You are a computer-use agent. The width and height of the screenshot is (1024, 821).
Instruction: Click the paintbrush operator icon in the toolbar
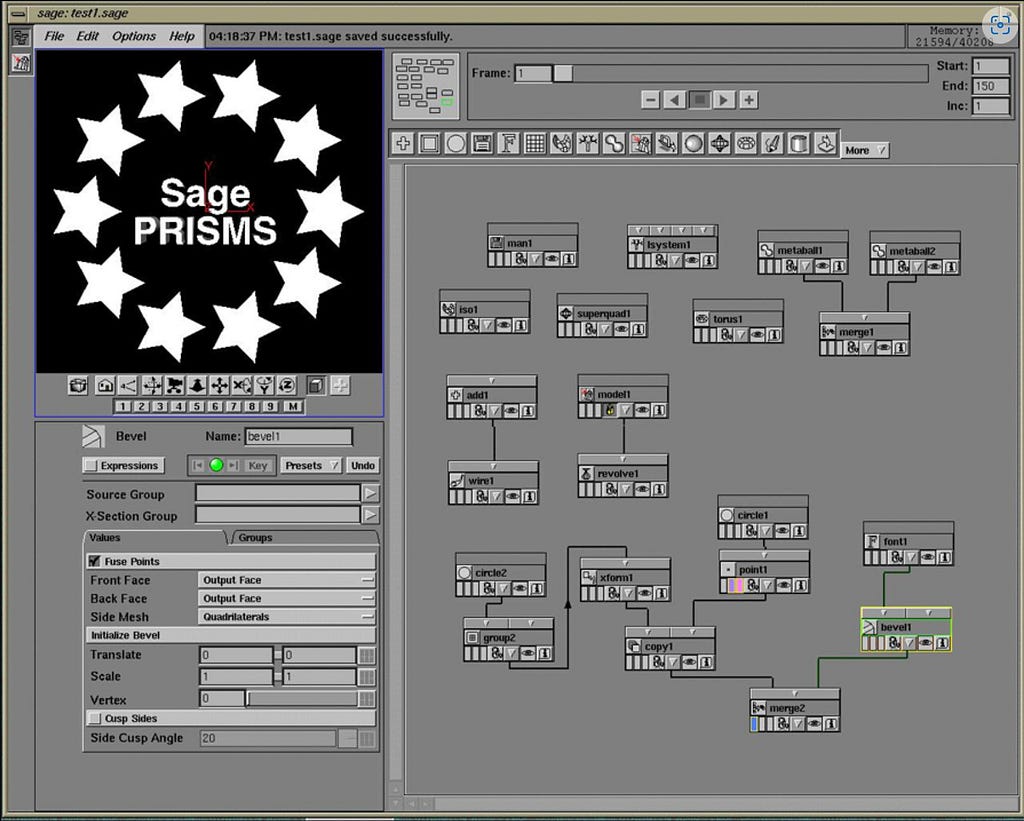[773, 143]
